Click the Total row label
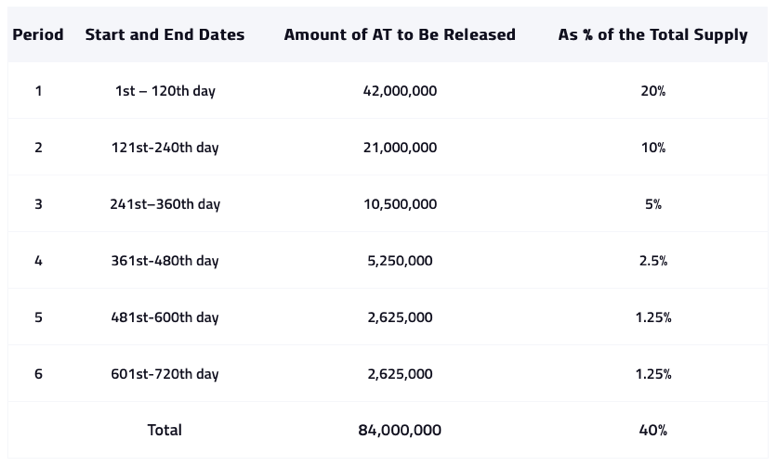Viewport: 777px width, 466px height. click(165, 430)
